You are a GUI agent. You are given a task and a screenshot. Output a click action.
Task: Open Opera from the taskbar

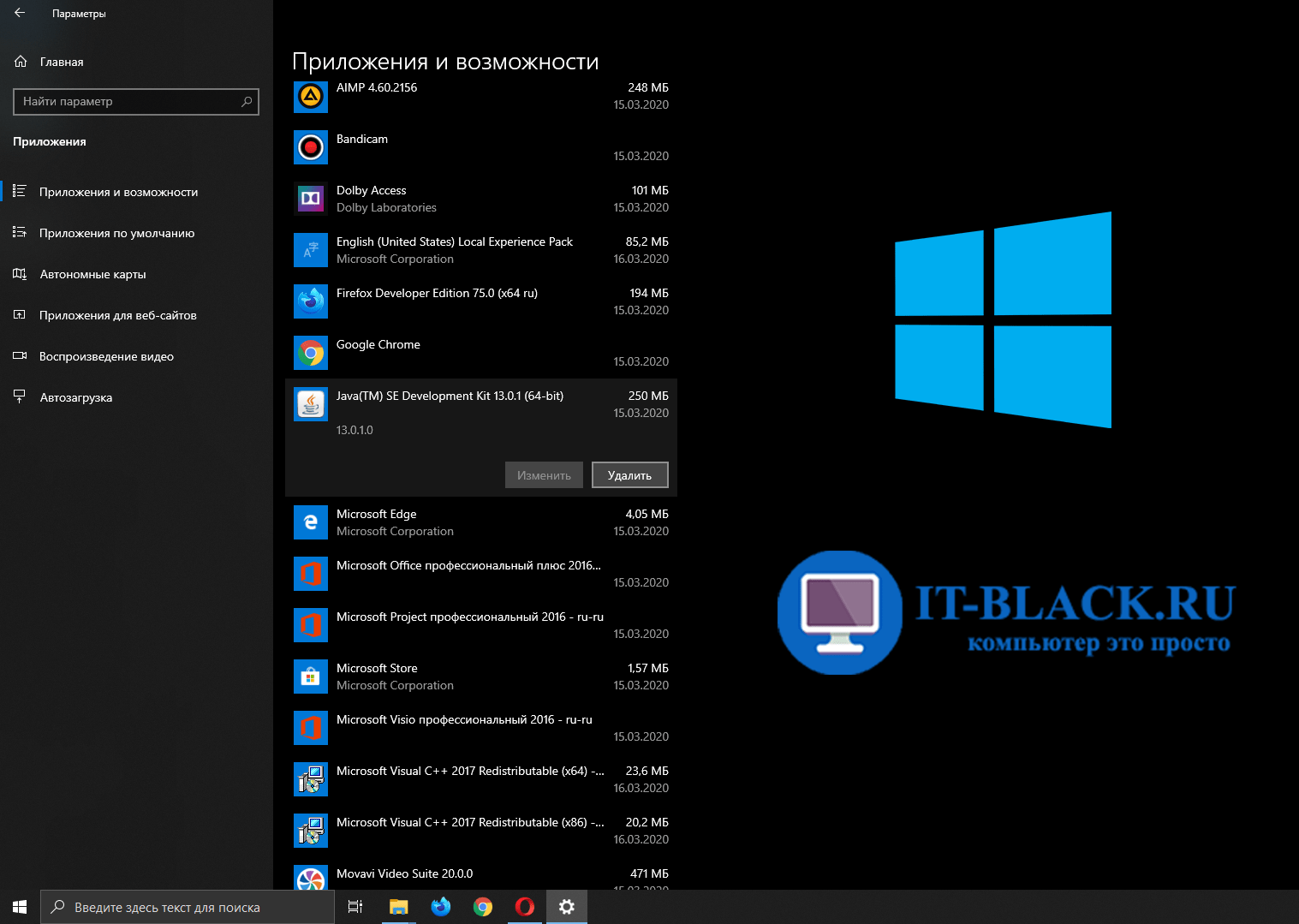click(x=524, y=906)
